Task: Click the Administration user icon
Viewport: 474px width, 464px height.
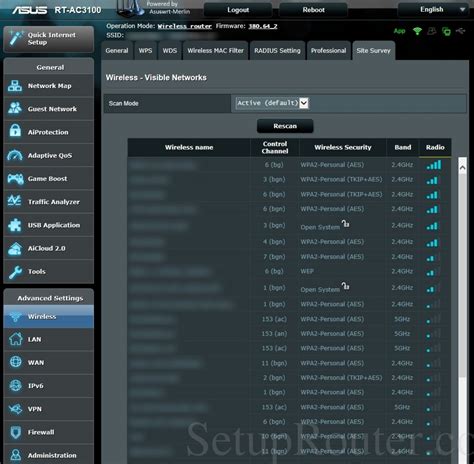Action: pos(16,455)
